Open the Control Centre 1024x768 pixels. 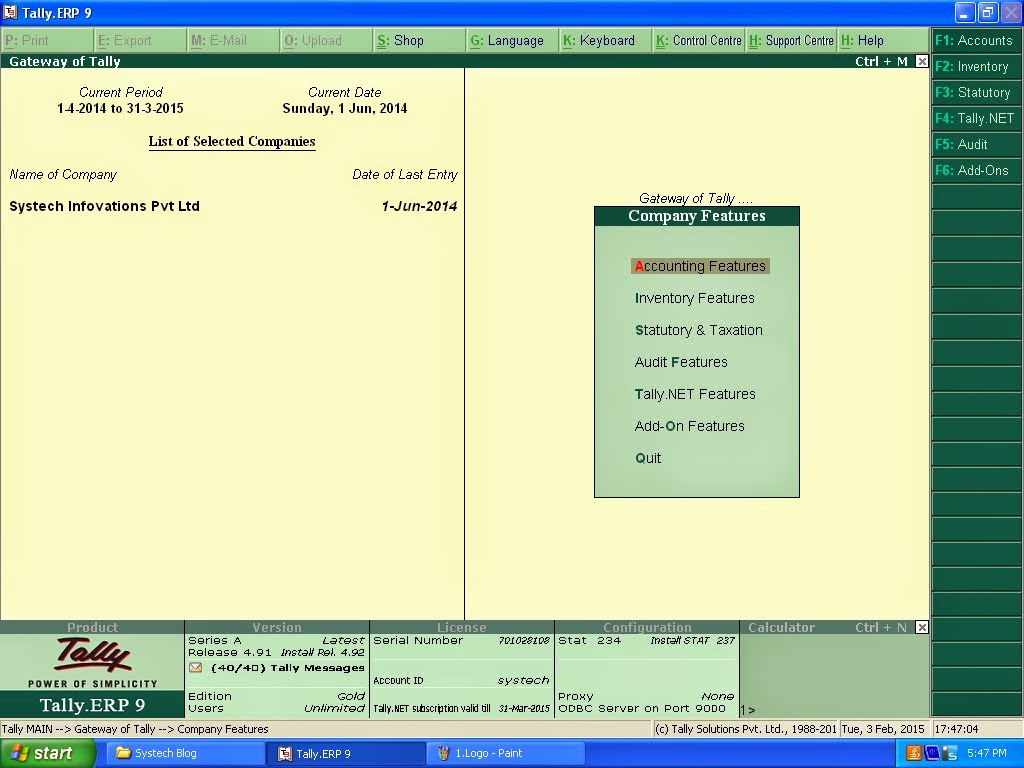(698, 40)
